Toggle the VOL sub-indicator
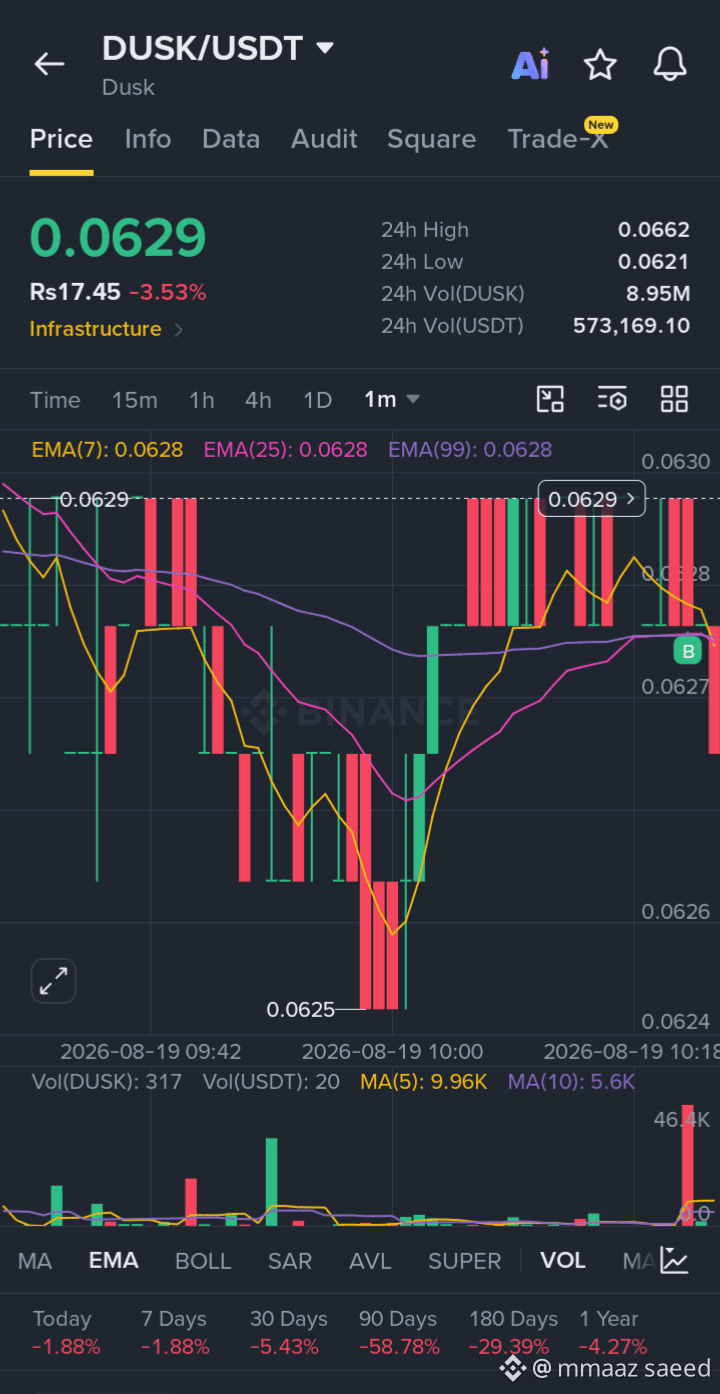Image resolution: width=720 pixels, height=1394 pixels. (563, 1261)
